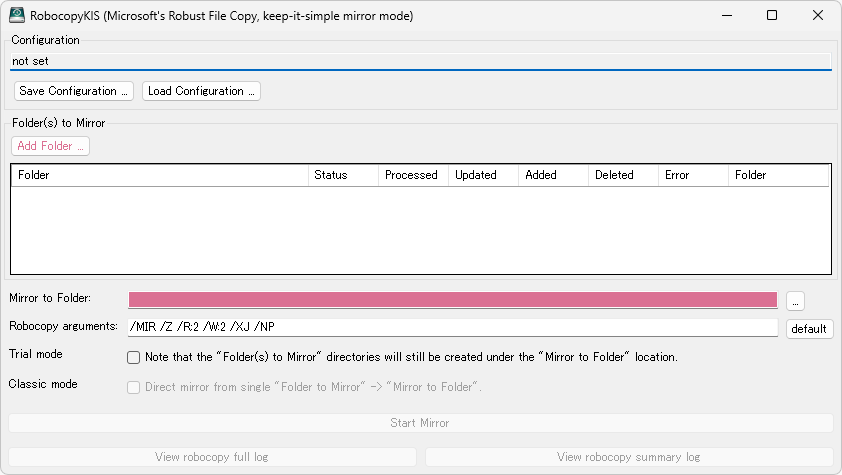Select the Deleted column header
The height and width of the screenshot is (475, 842).
[x=622, y=175]
